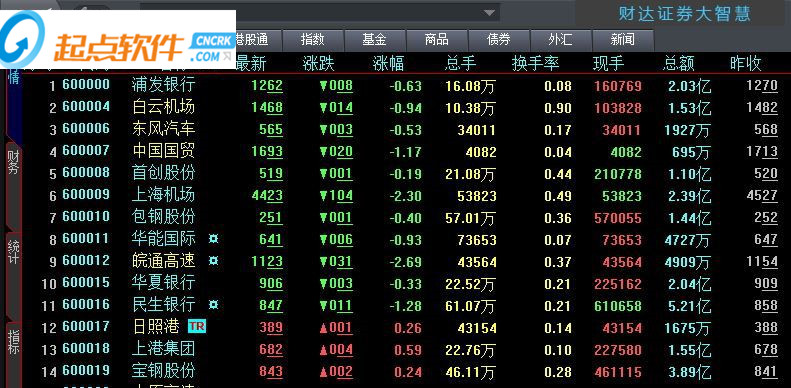Click change percent 0.59 for 上港集团
791x388 pixels.
[408, 350]
